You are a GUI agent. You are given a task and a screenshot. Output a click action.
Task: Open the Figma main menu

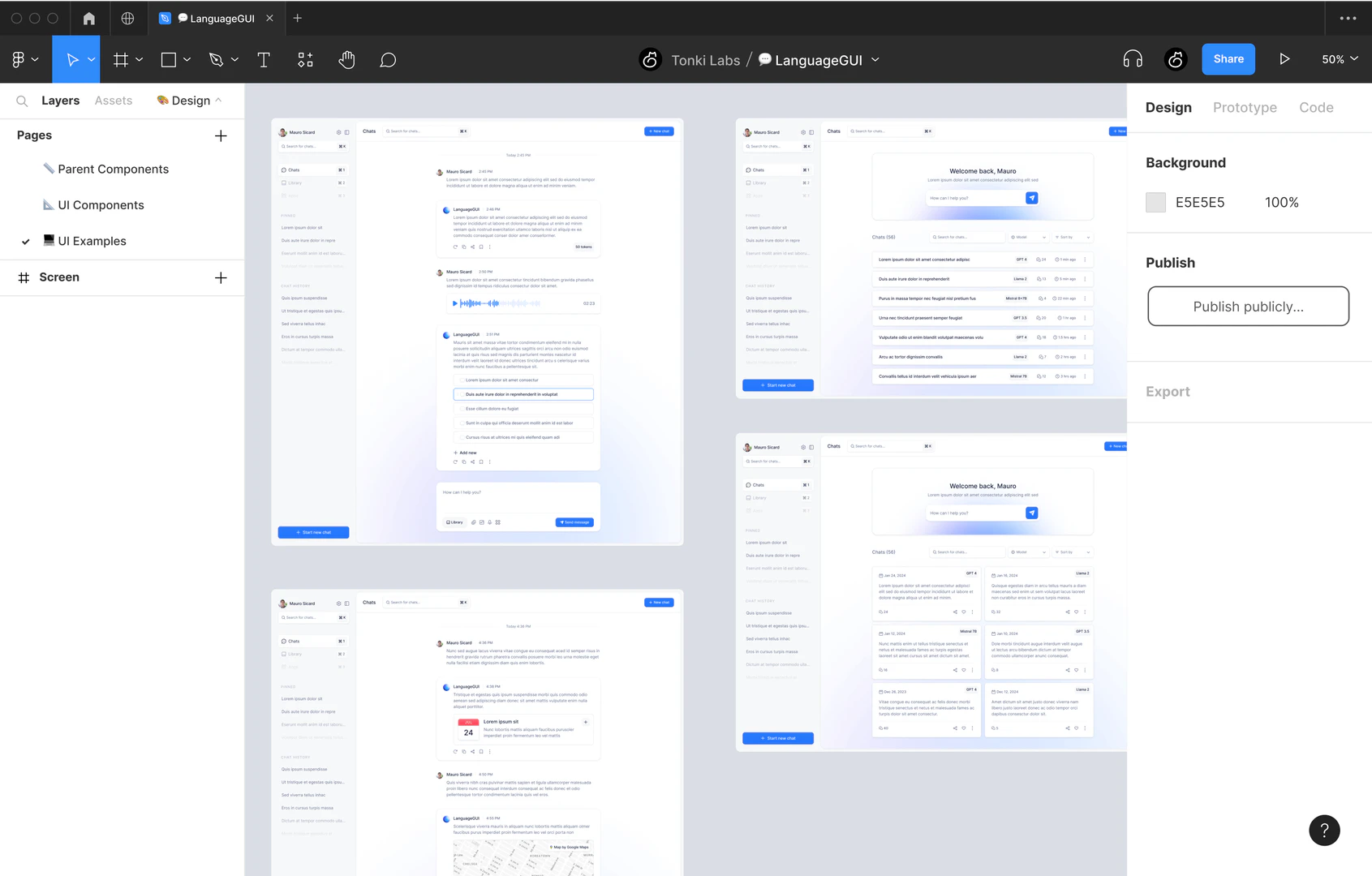click(x=19, y=58)
